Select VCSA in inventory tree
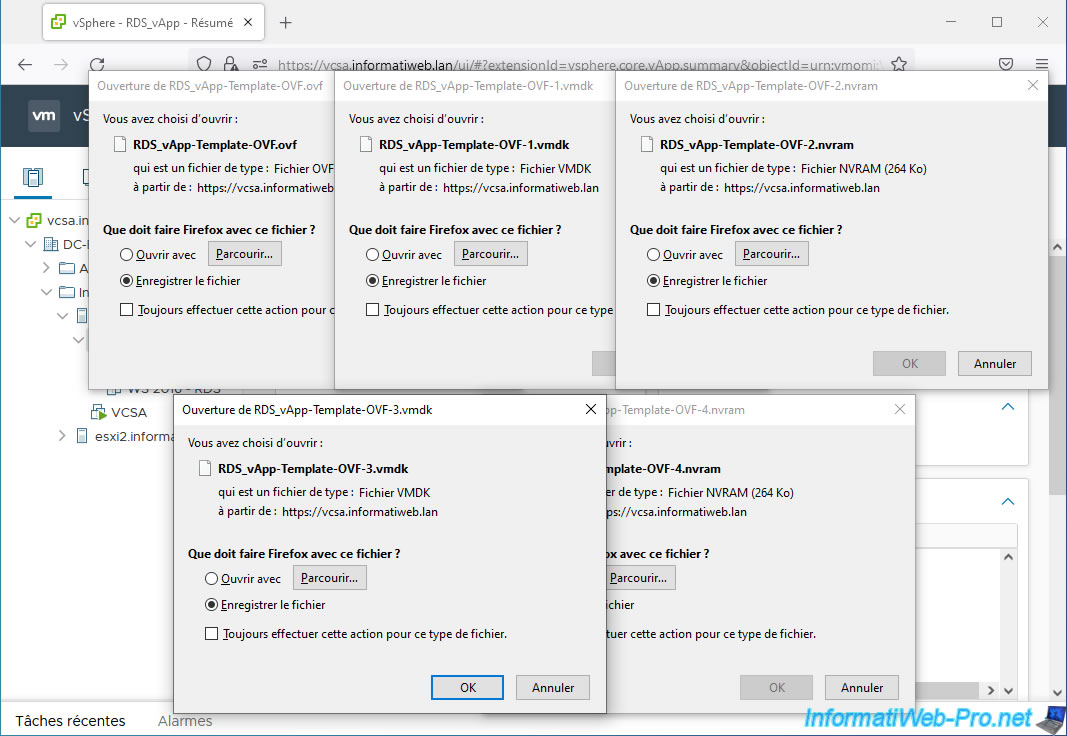This screenshot has height=736, width=1067. [129, 412]
